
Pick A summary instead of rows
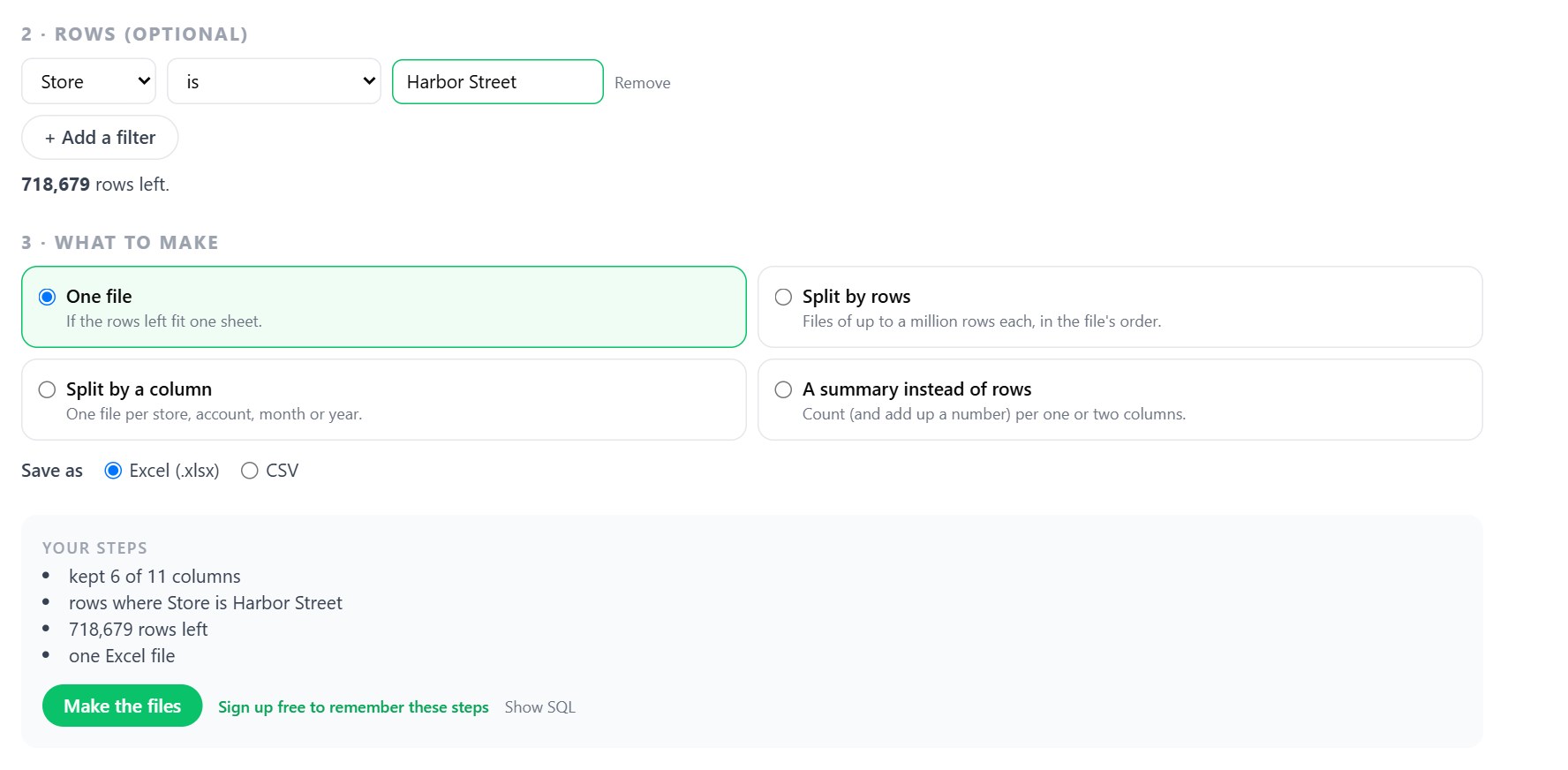click(783, 389)
